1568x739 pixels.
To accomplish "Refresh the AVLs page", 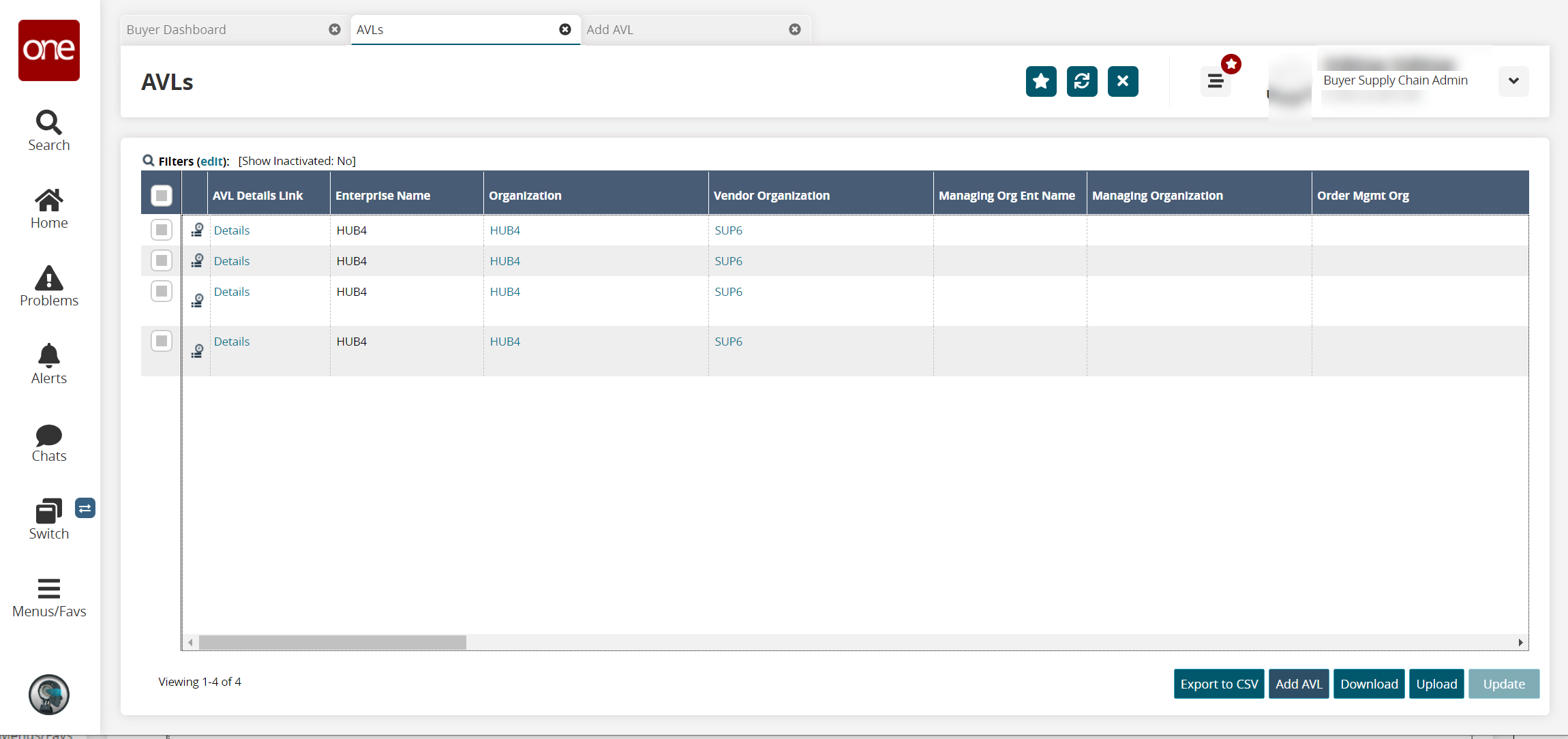I will coord(1081,82).
